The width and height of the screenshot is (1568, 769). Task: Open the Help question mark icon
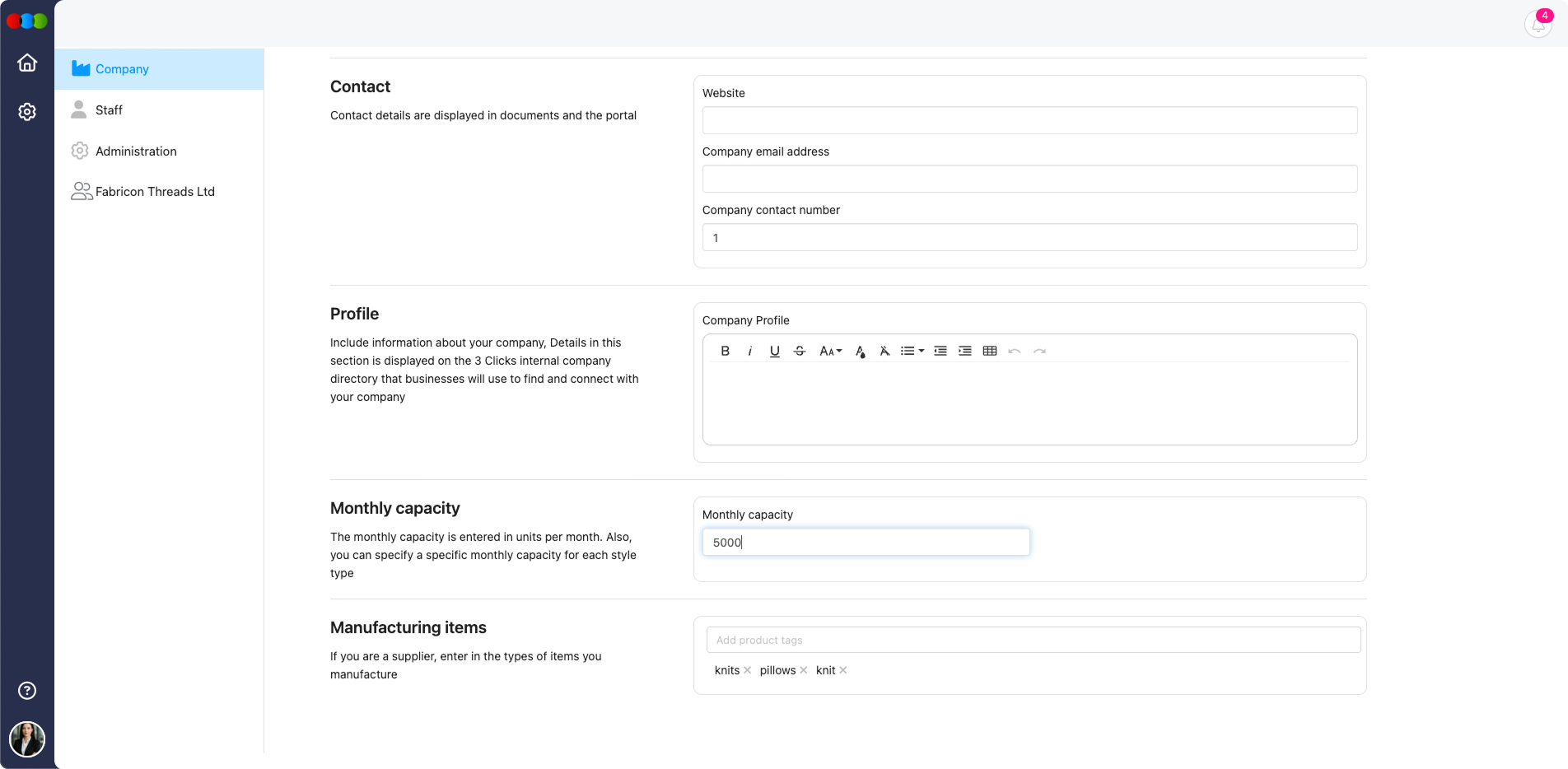click(x=27, y=691)
